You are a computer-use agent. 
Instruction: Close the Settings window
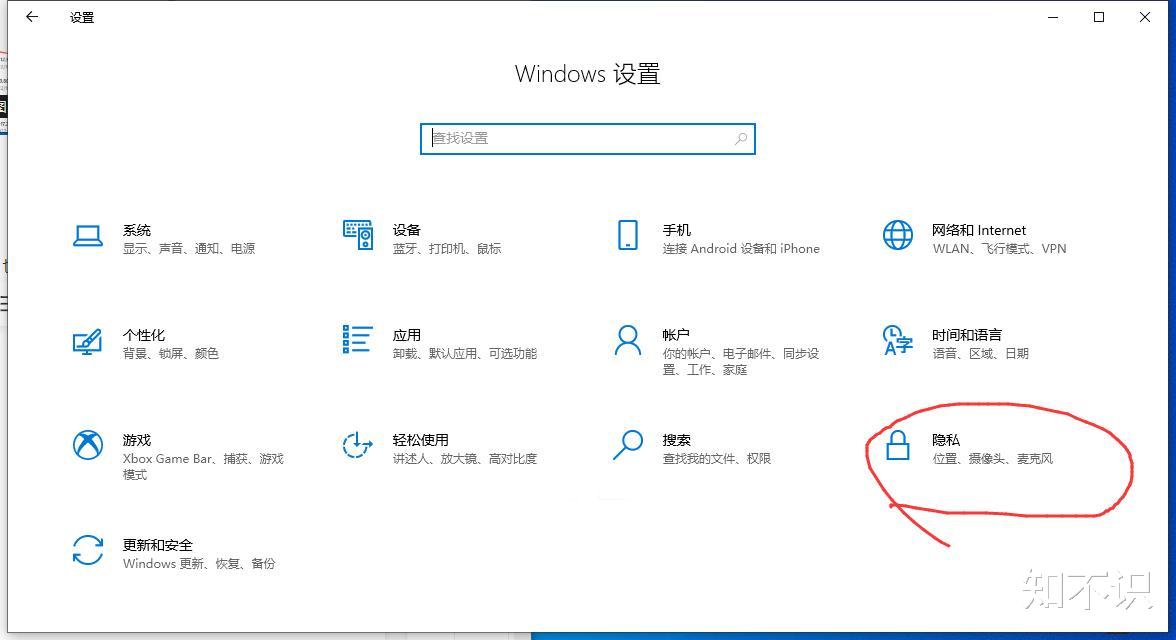(1144, 17)
